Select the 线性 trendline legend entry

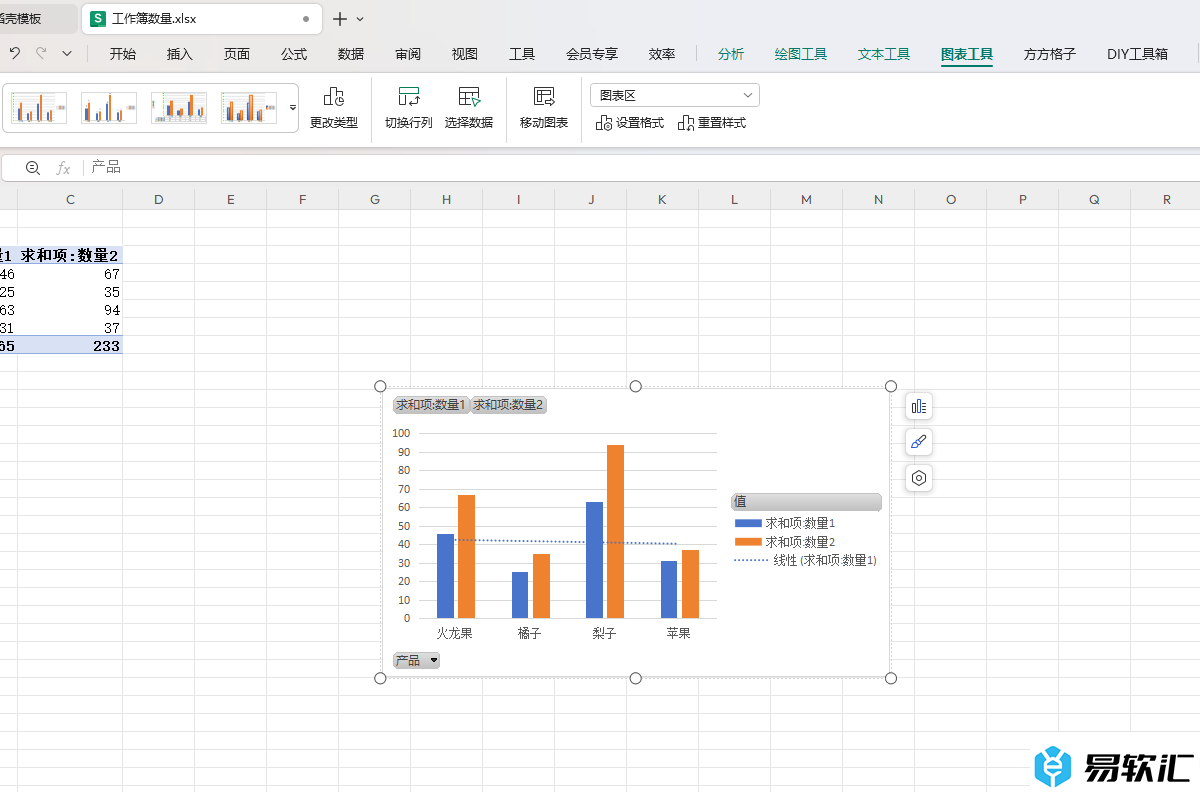point(805,561)
